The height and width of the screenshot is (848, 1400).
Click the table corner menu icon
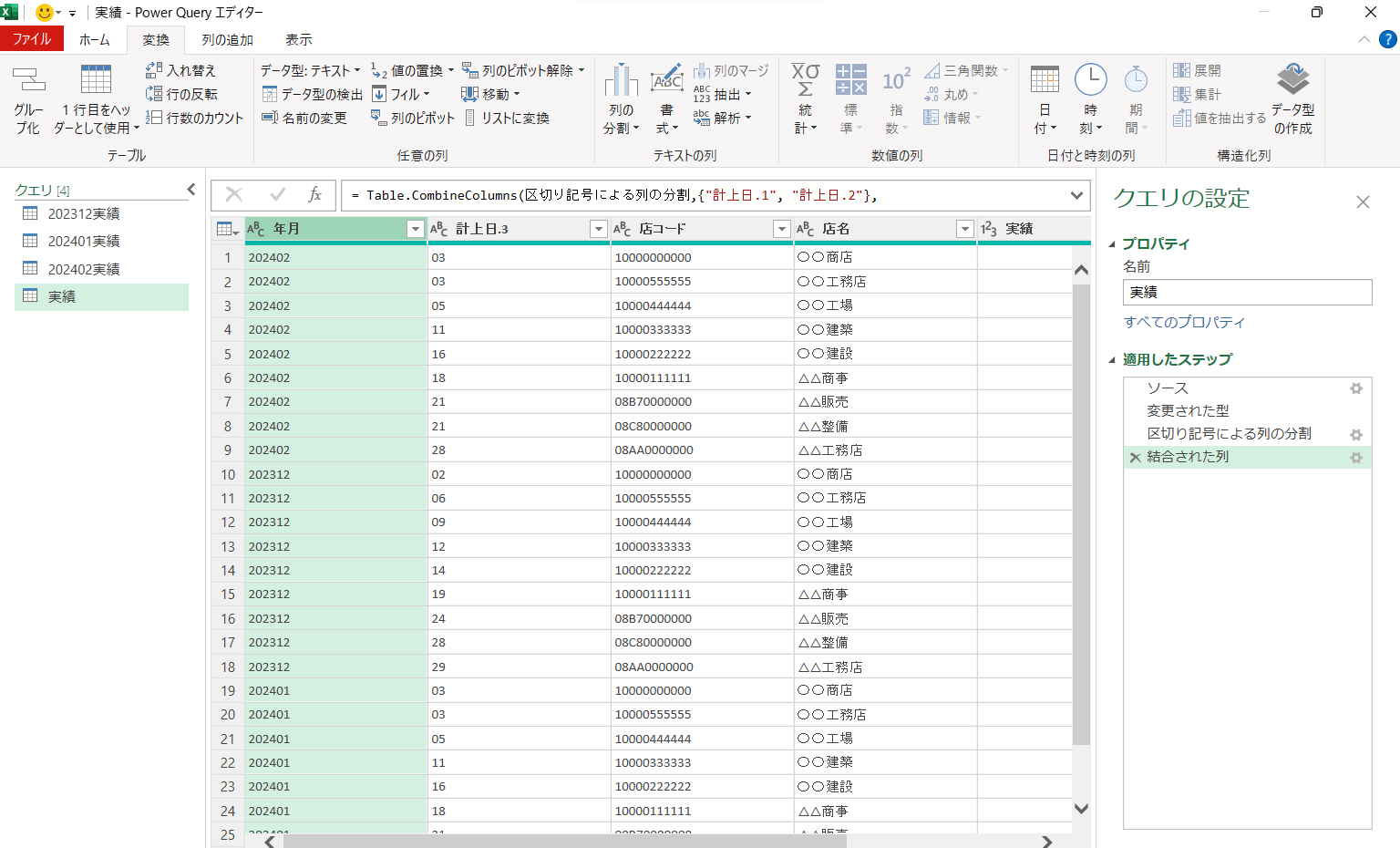[x=228, y=229]
